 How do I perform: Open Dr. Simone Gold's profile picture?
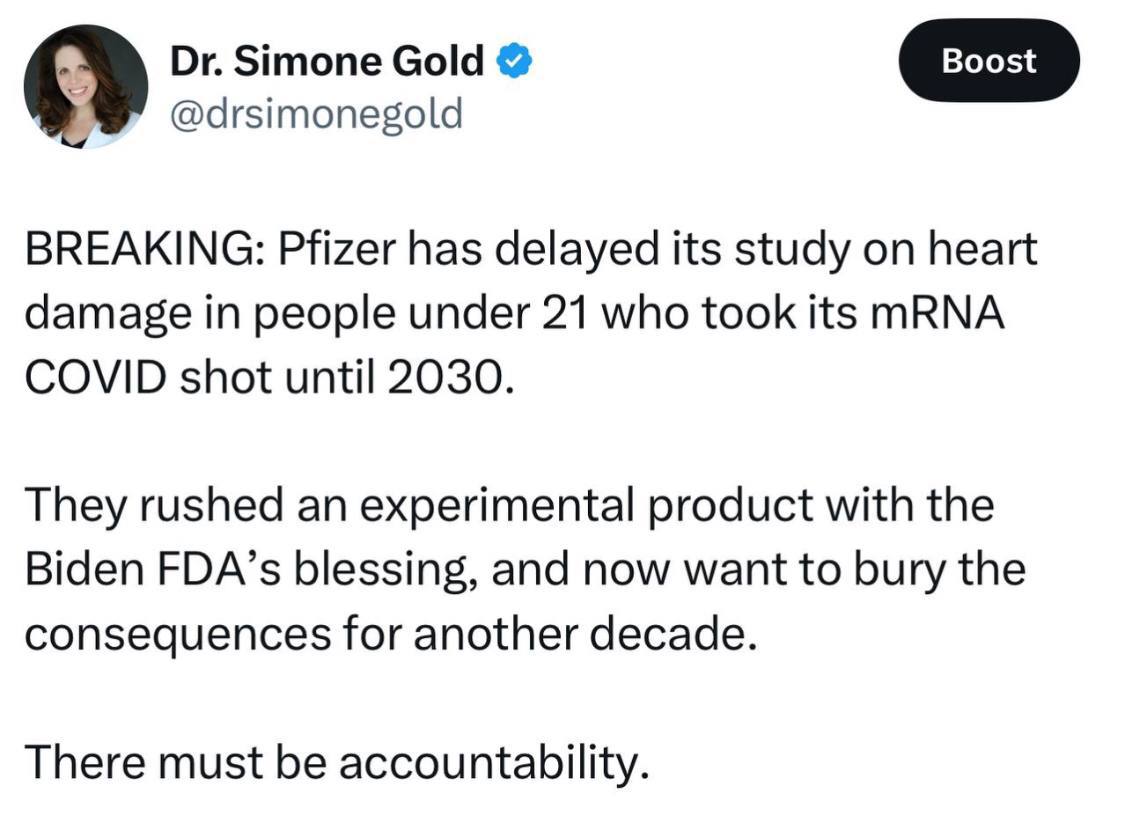[x=86, y=87]
